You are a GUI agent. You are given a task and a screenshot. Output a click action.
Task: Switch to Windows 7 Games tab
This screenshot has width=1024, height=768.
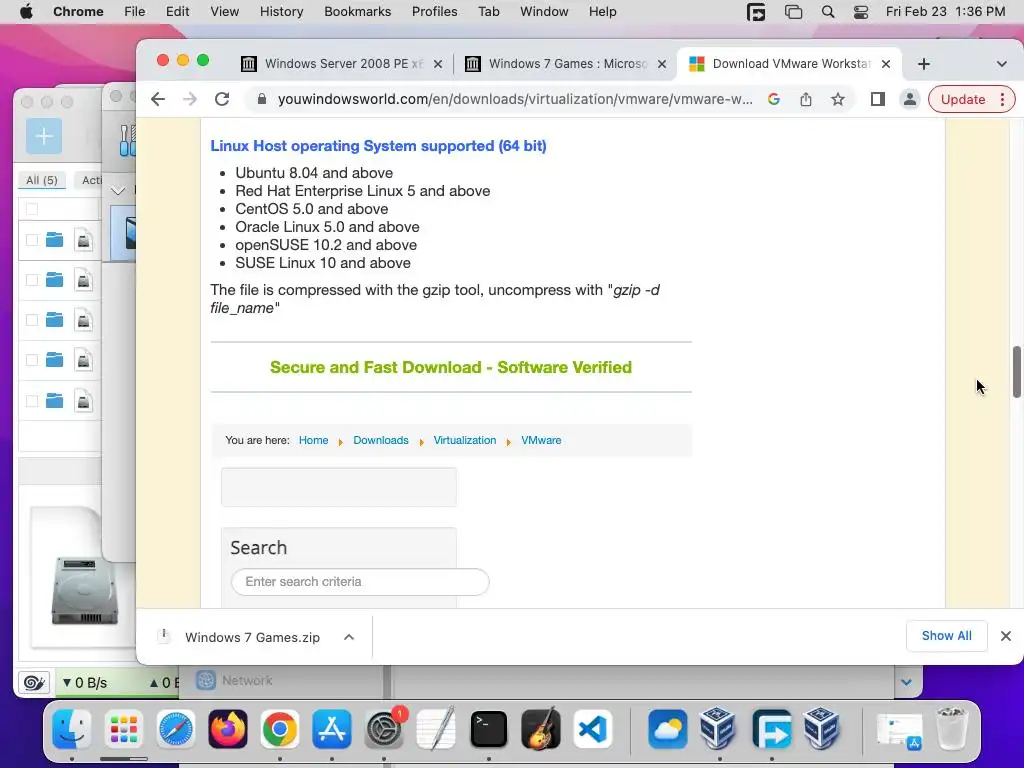tap(566, 64)
